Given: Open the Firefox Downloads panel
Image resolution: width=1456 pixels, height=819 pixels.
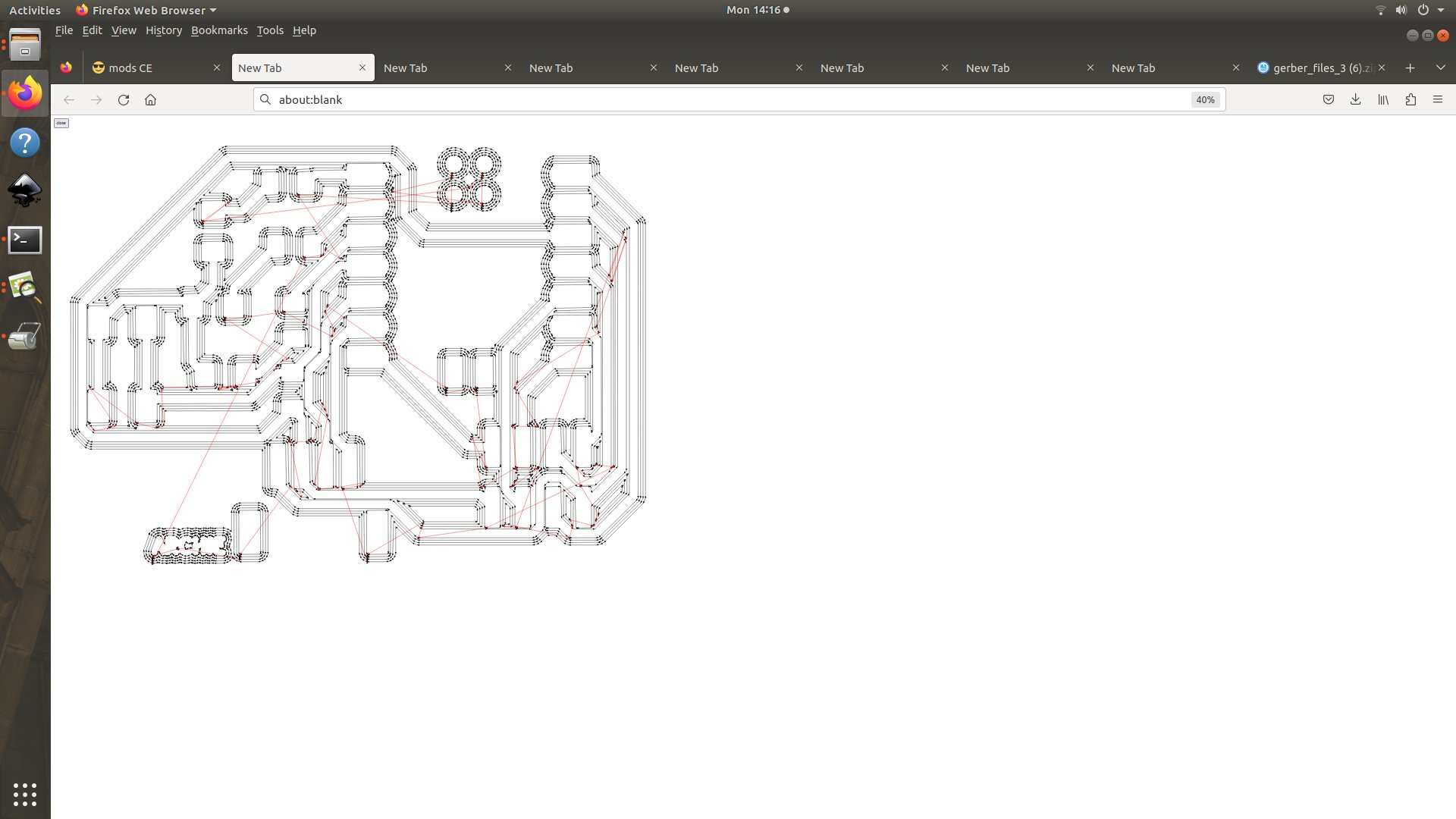Looking at the screenshot, I should tap(1355, 99).
